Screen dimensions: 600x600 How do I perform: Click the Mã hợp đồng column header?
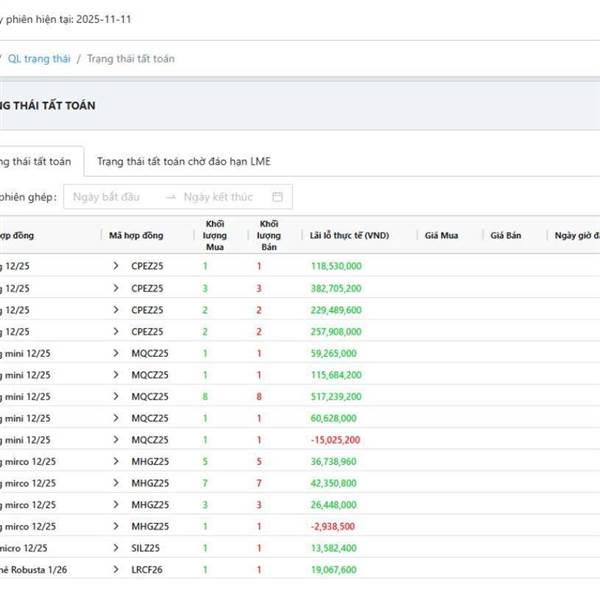click(136, 235)
